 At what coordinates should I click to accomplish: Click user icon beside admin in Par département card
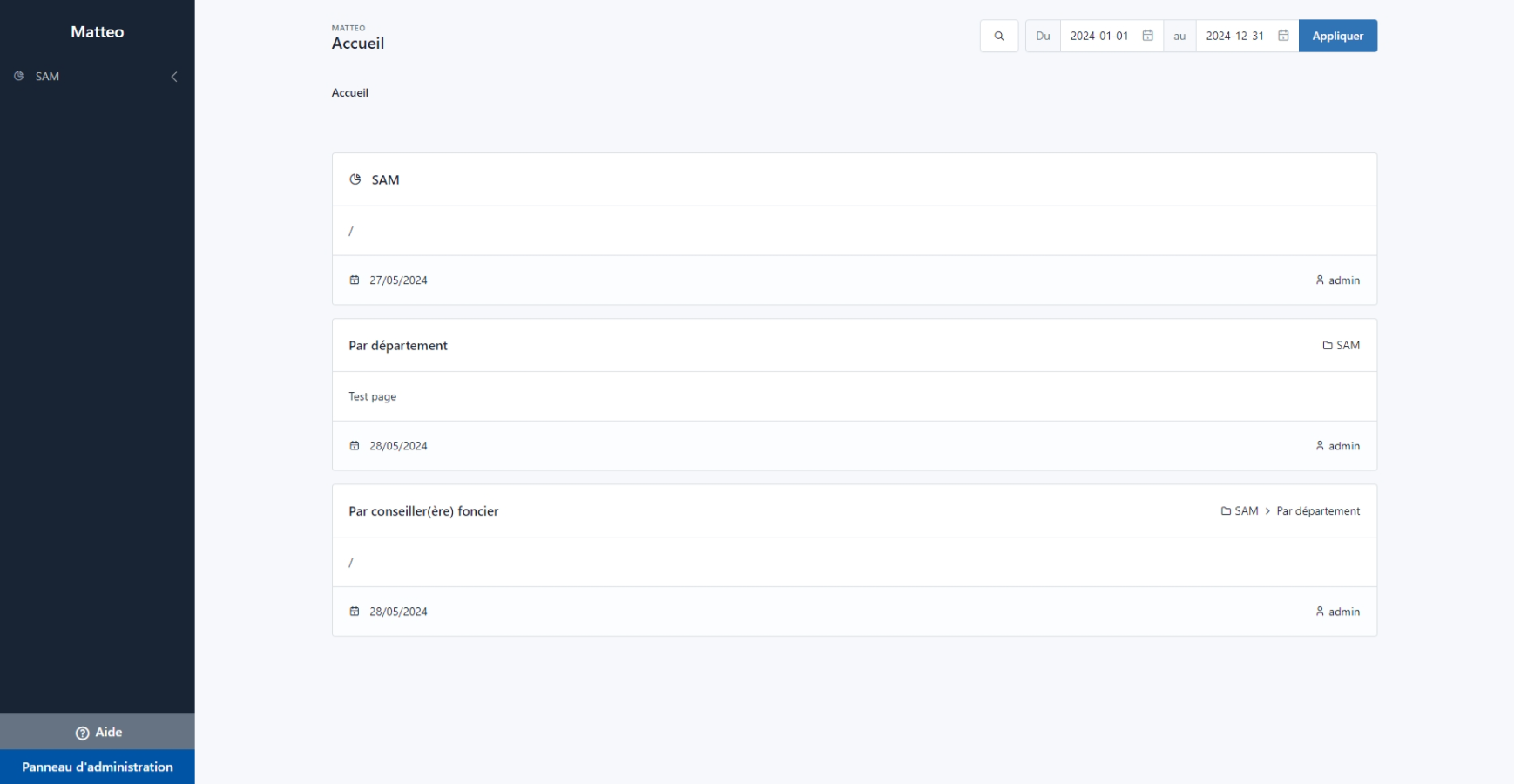1320,446
